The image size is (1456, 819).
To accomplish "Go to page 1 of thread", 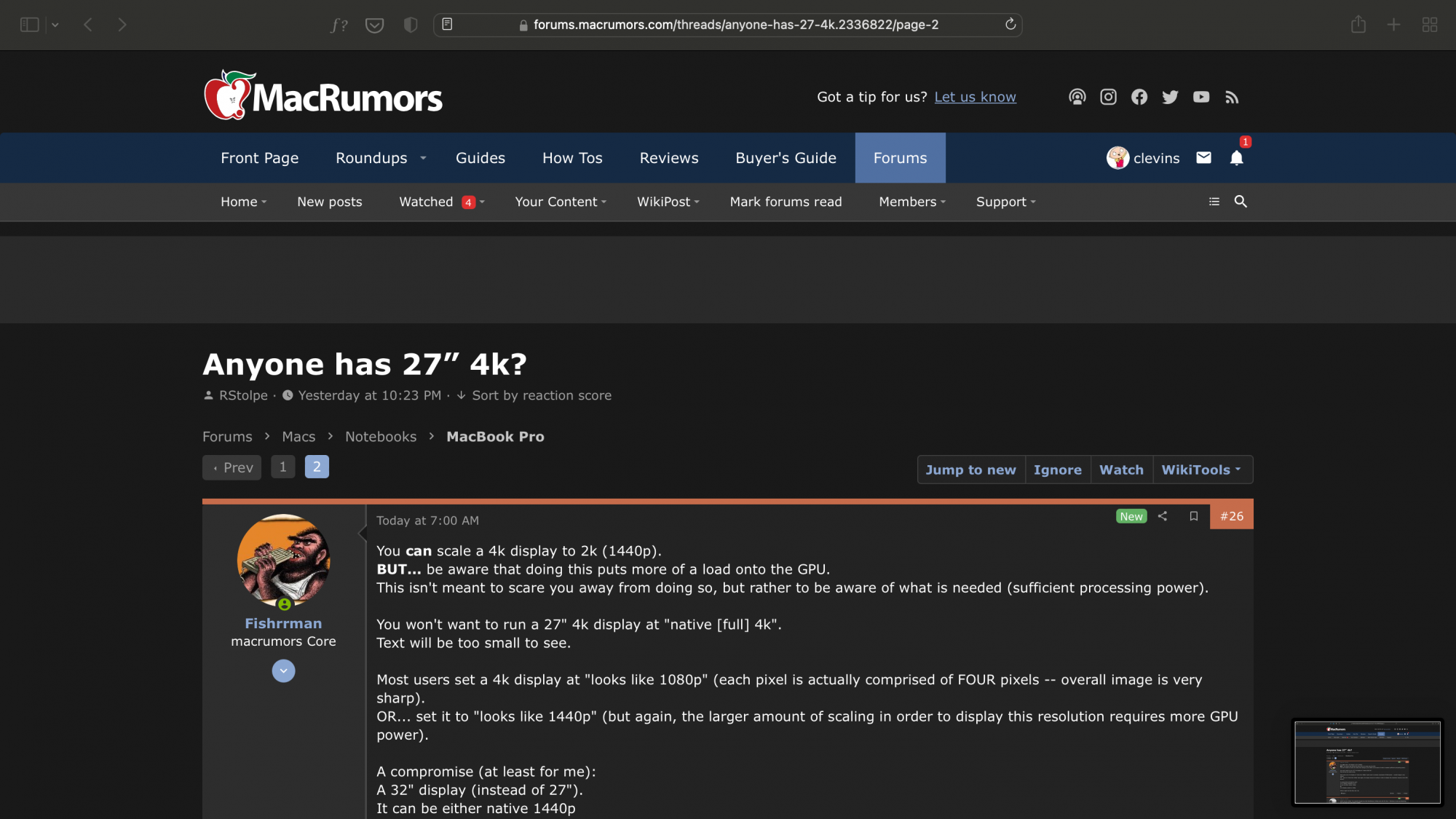I will click(282, 467).
